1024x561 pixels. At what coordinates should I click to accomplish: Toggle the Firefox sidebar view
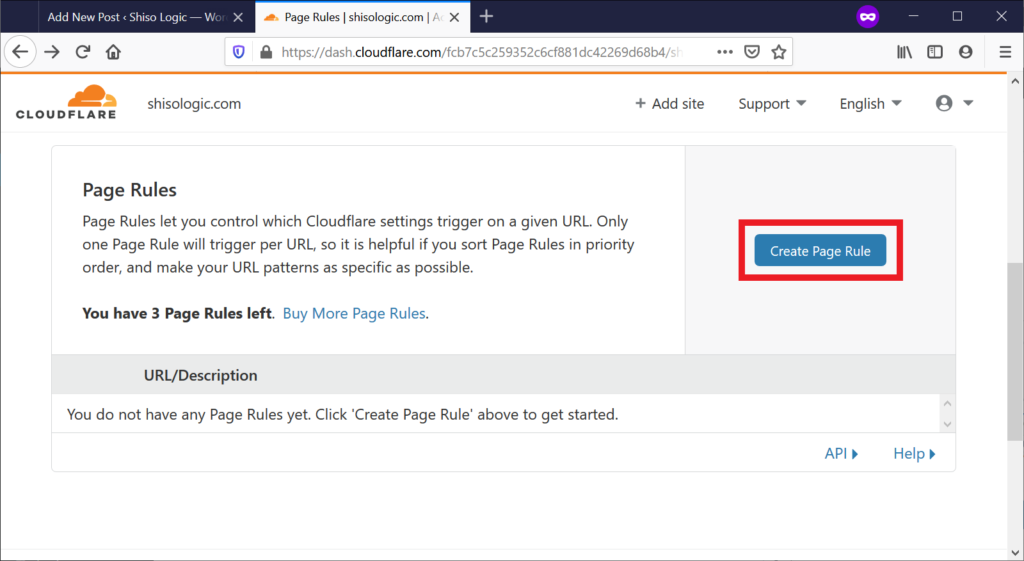coord(935,52)
